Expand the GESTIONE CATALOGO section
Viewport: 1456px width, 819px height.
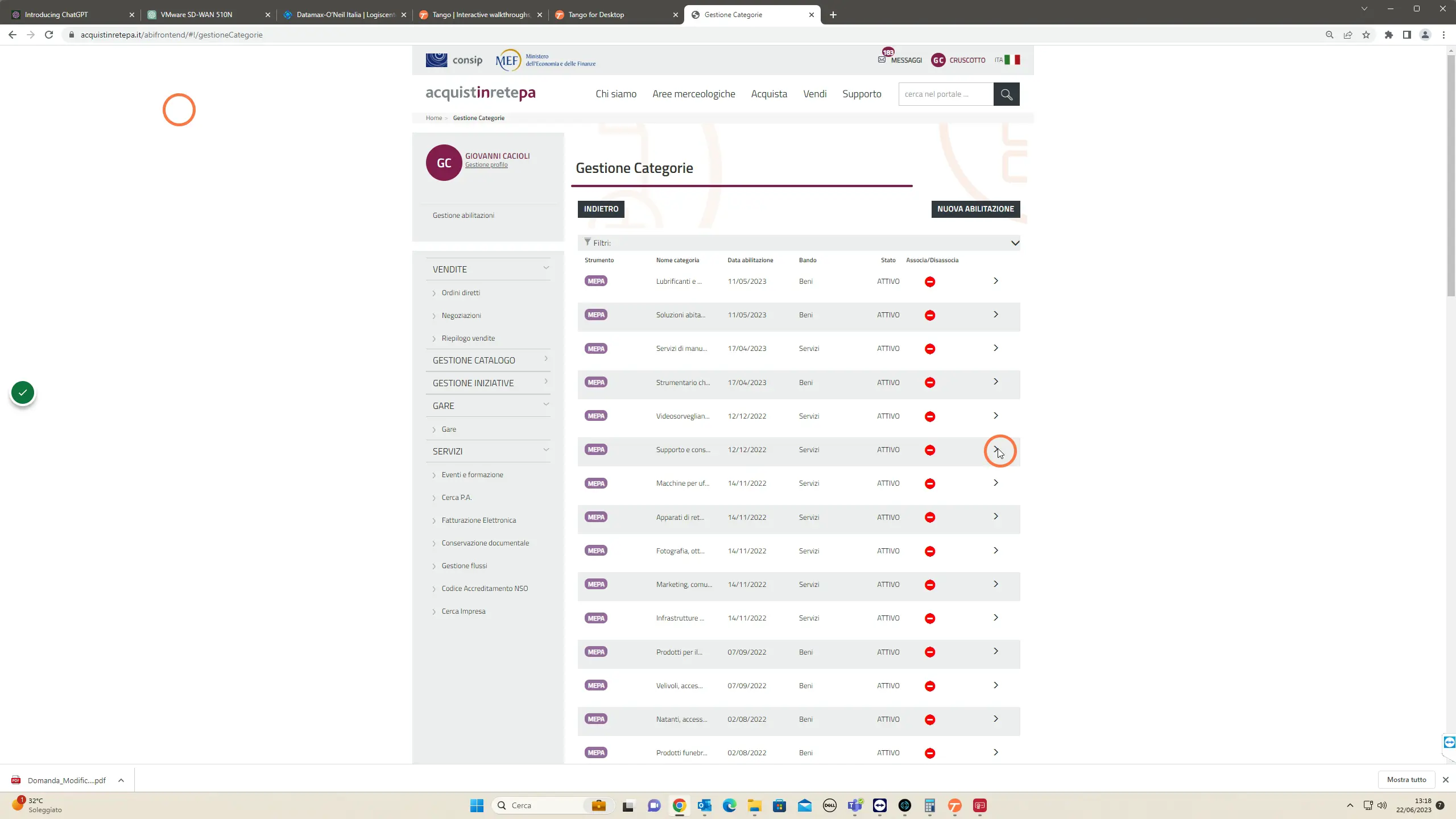tap(488, 360)
